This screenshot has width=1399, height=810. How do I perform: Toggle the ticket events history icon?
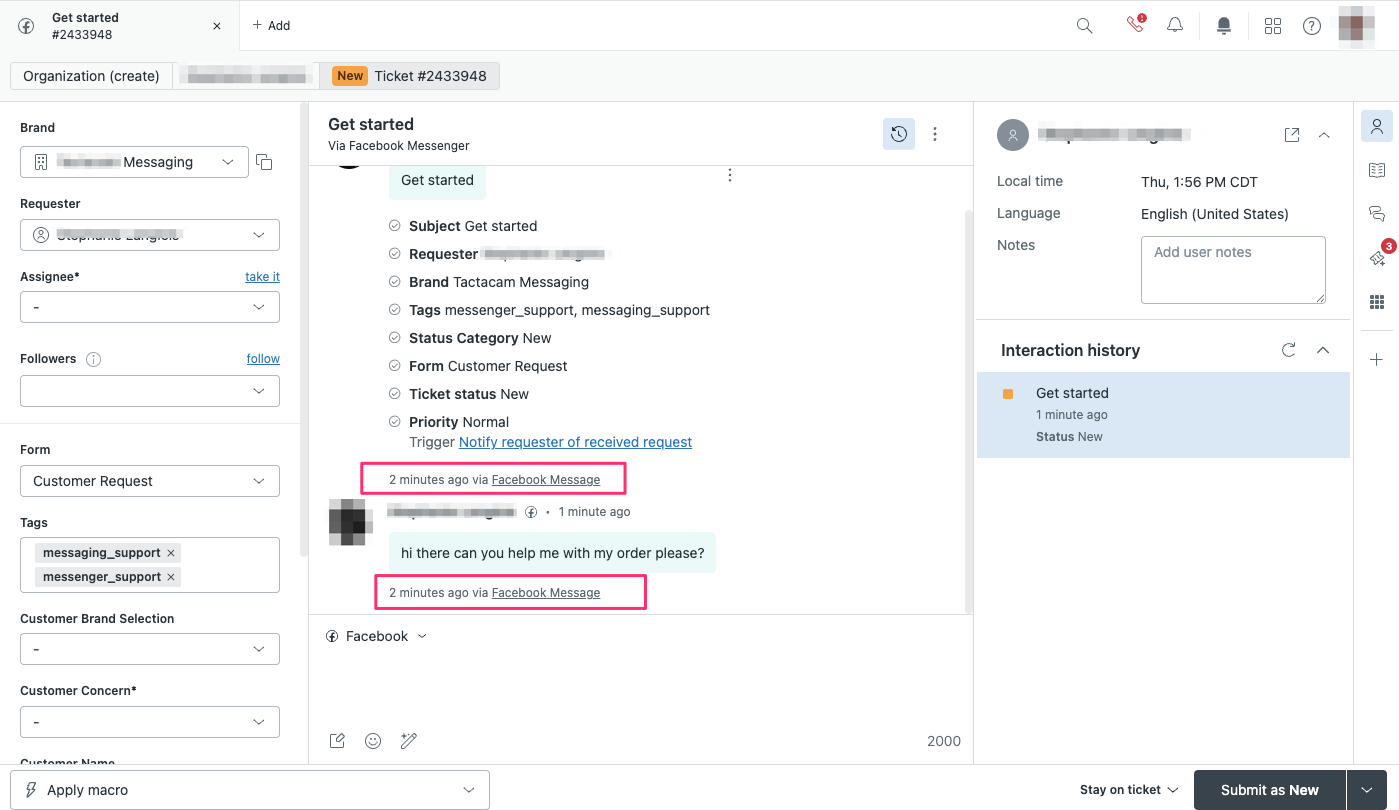[x=898, y=134]
